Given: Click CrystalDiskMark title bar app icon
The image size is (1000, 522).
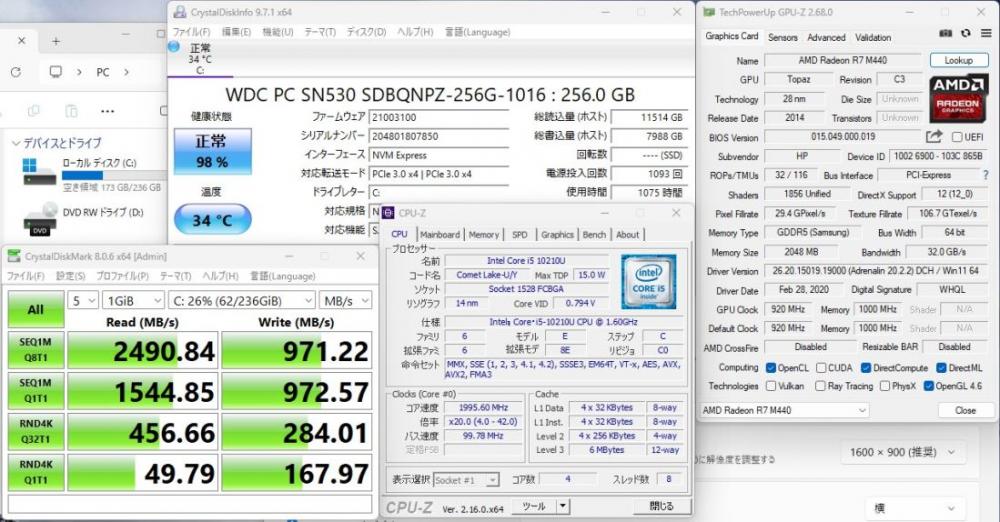Looking at the screenshot, I should click(x=14, y=256).
